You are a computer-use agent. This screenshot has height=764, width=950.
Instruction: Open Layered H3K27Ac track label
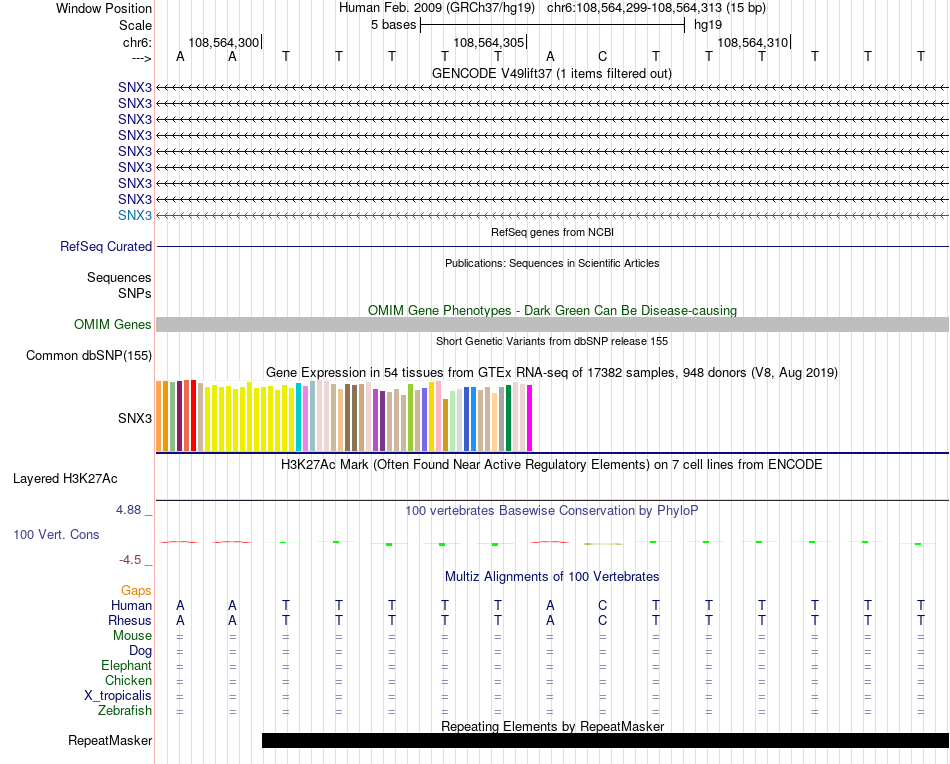65,479
